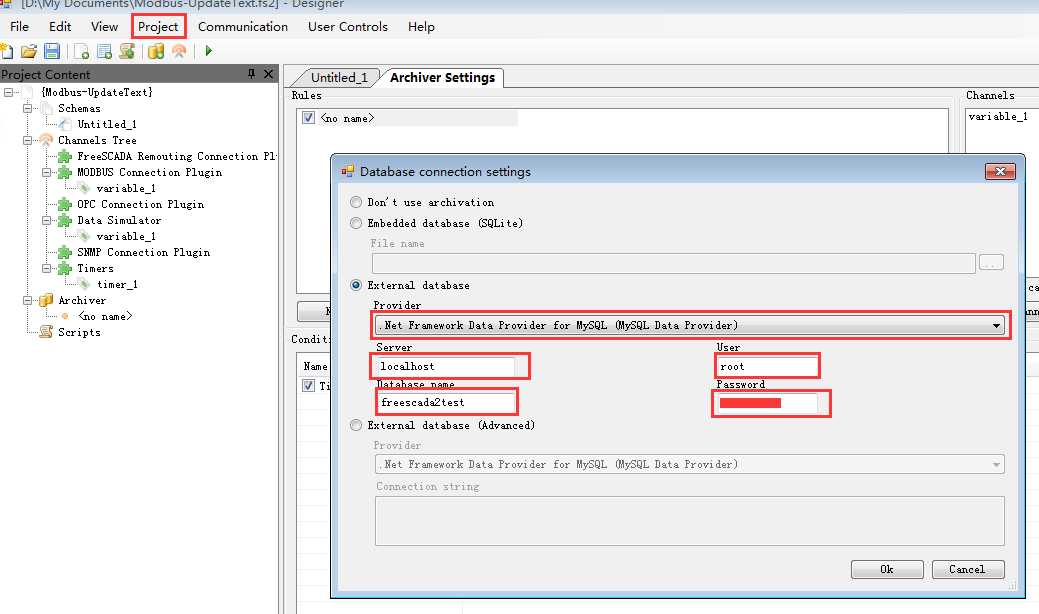Image resolution: width=1039 pixels, height=614 pixels.
Task: Pin the Project Content panel
Action: tap(251, 74)
